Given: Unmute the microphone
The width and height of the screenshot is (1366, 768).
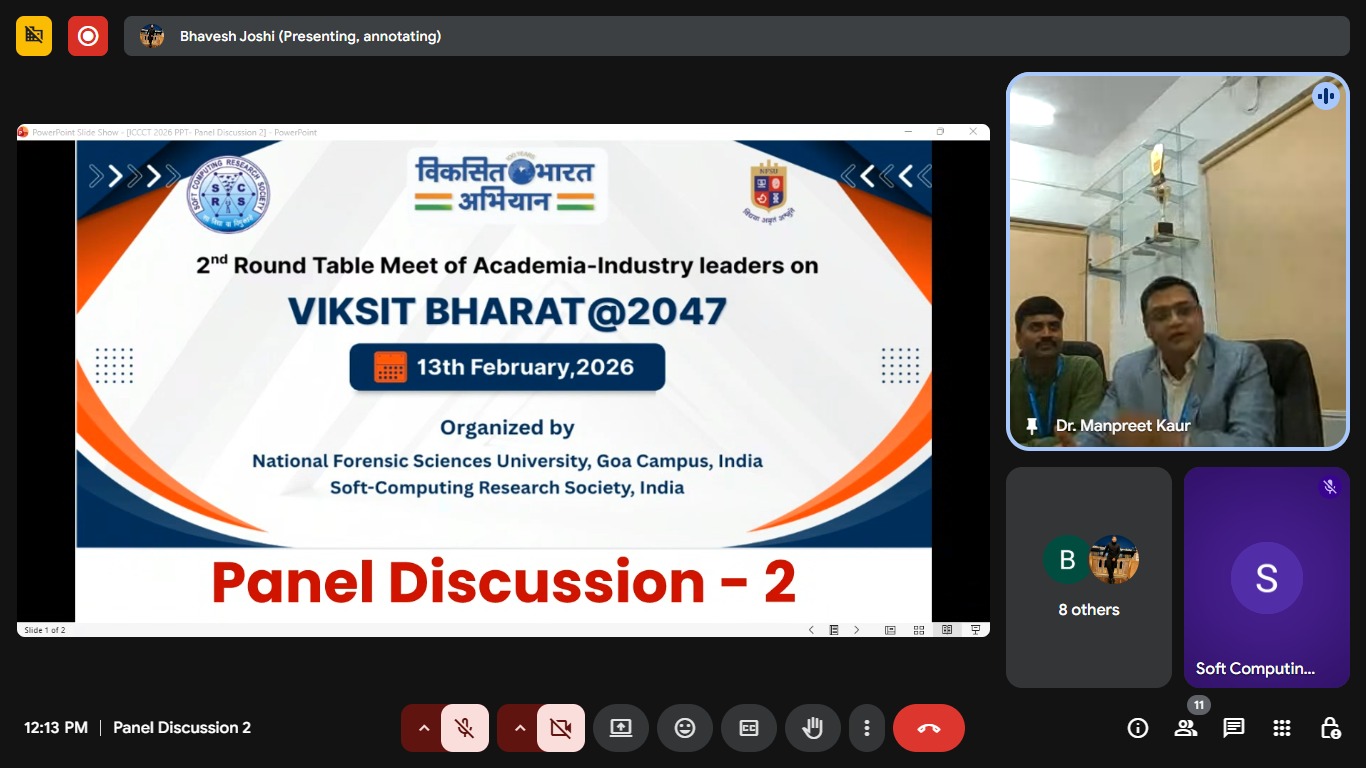Looking at the screenshot, I should (465, 728).
